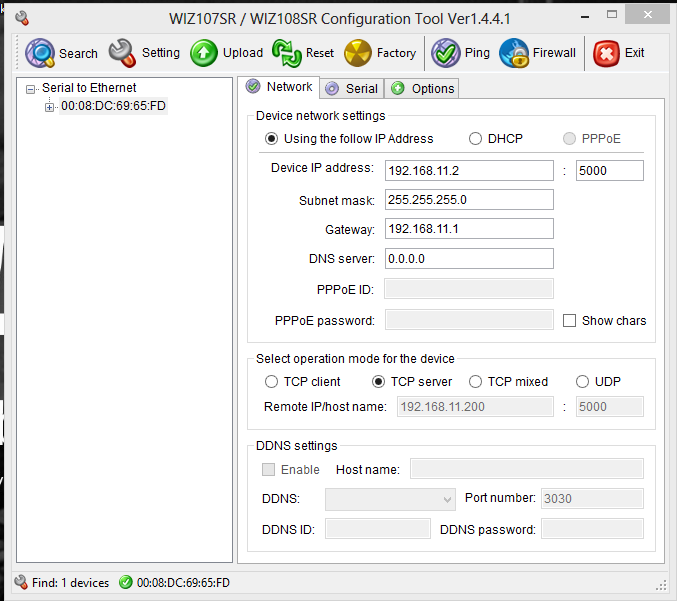Click the Firewall padlock icon
The width and height of the screenshot is (677, 601).
point(514,53)
